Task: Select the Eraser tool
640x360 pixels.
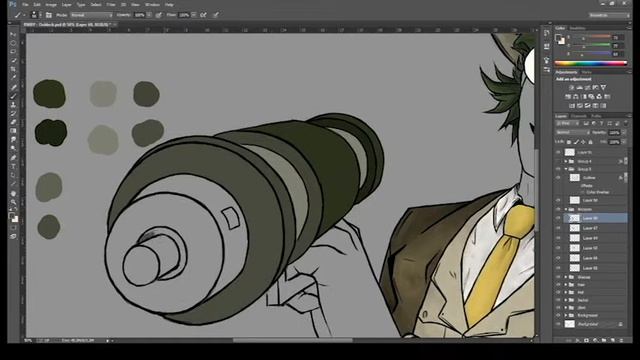Action: (13, 122)
